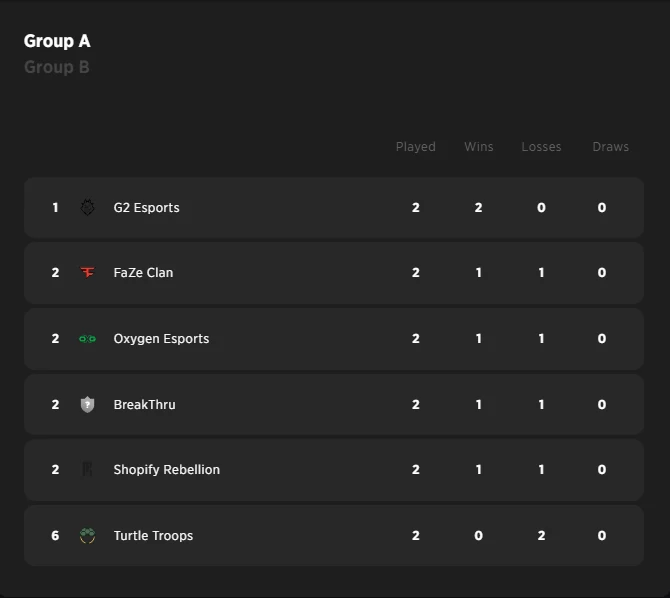Click the FaZe Clan red logo
670x598 pixels.
[88, 272]
